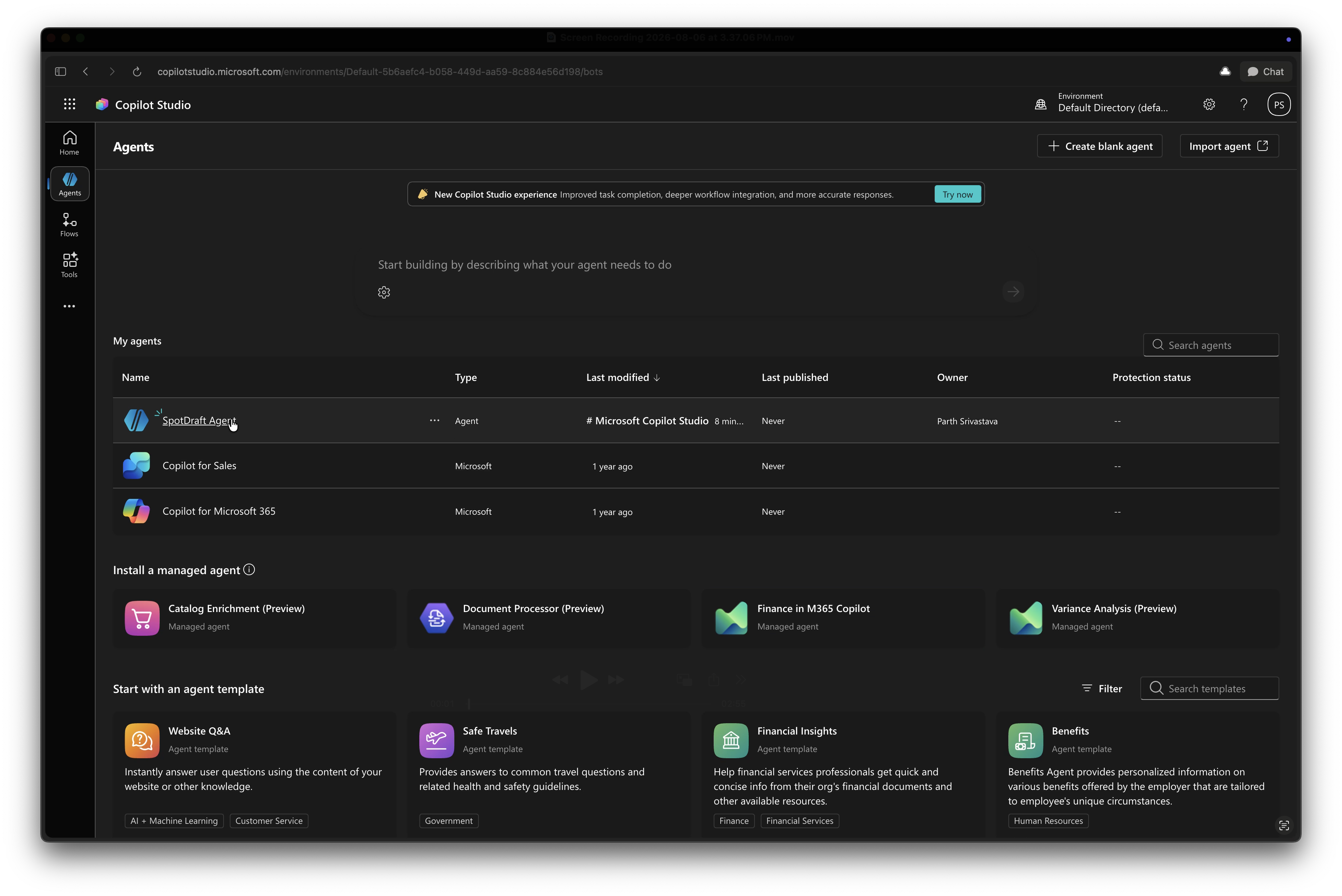
Task: Open the Help question mark icon
Action: [1244, 105]
